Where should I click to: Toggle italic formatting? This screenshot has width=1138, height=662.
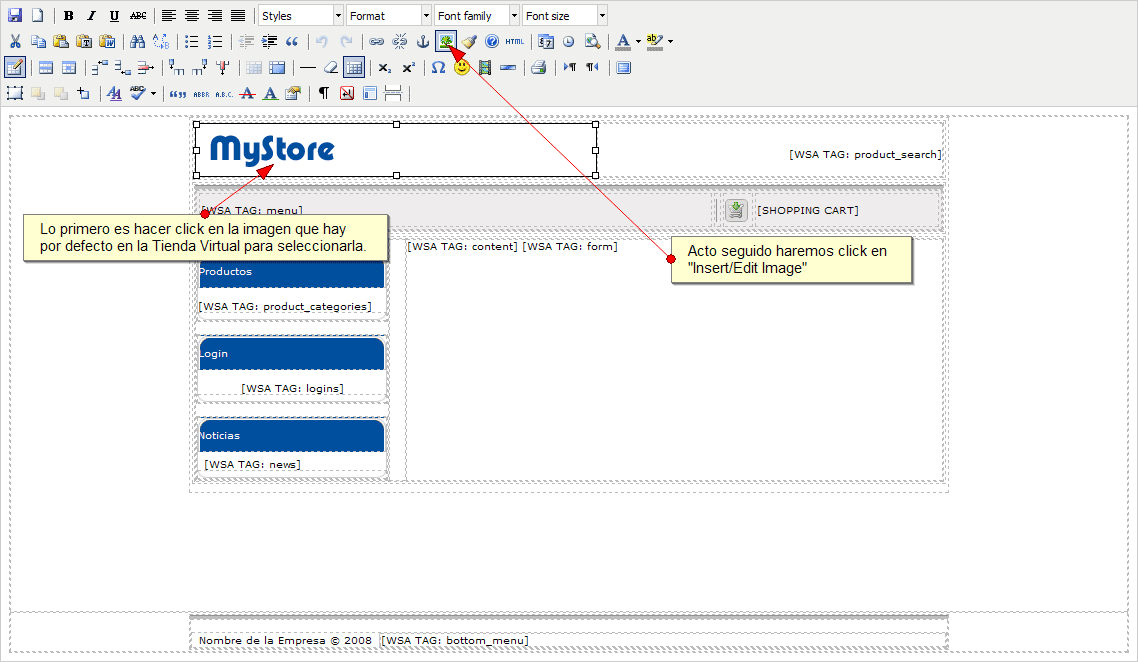click(91, 15)
